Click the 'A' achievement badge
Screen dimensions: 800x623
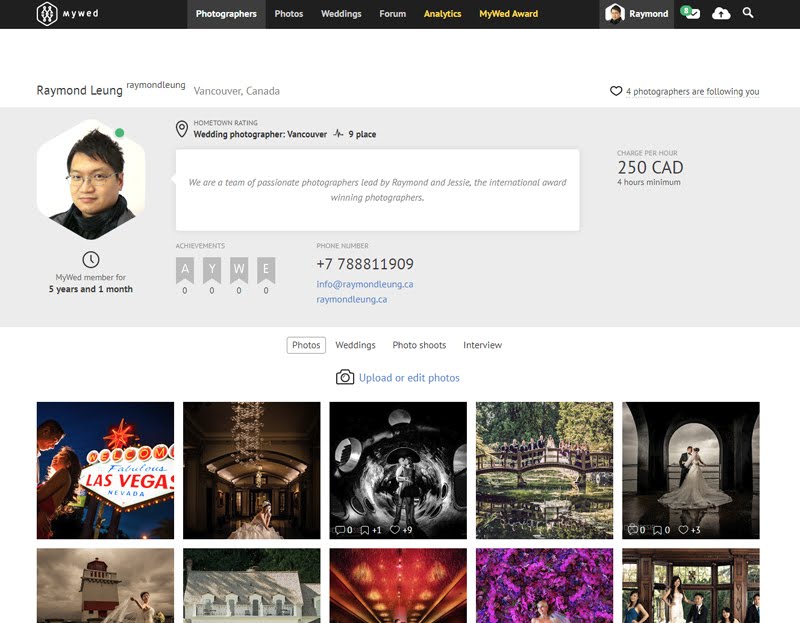point(185,270)
